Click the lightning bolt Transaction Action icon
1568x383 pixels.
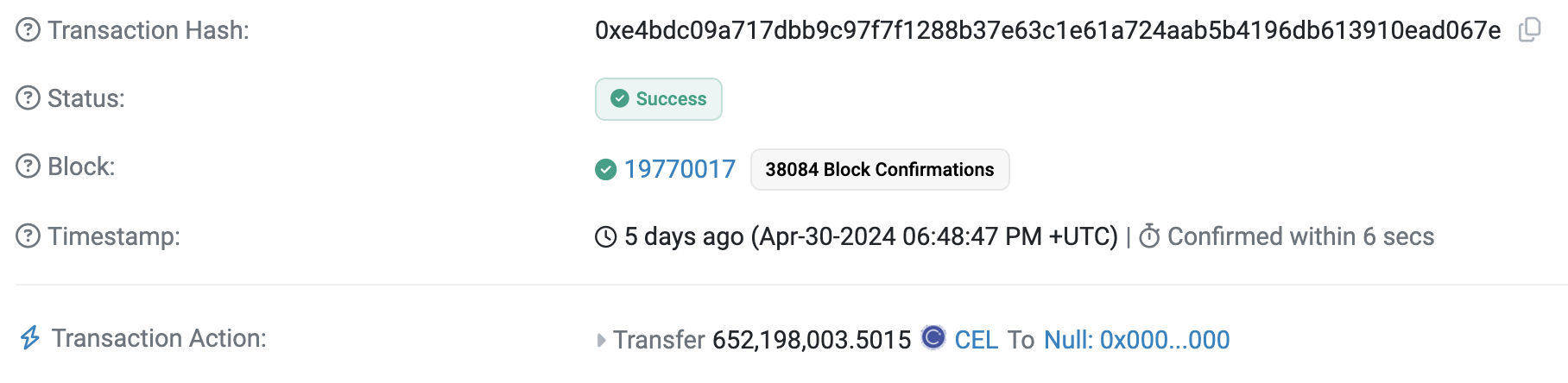click(x=30, y=338)
